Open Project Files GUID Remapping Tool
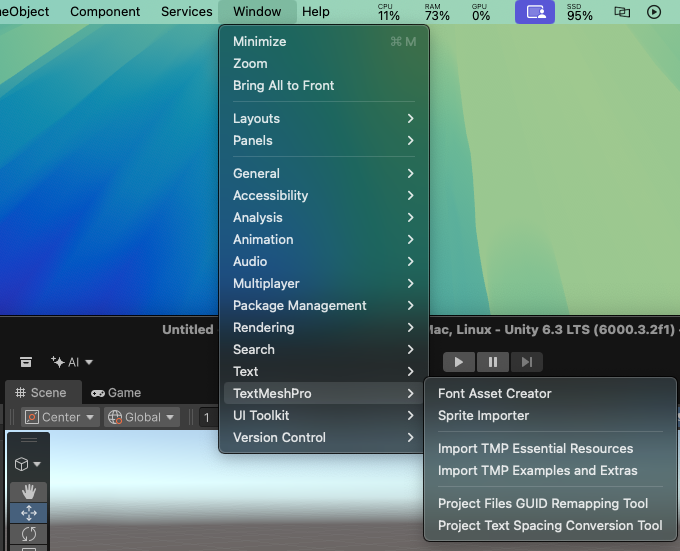Image resolution: width=680 pixels, height=551 pixels. click(x=550, y=504)
